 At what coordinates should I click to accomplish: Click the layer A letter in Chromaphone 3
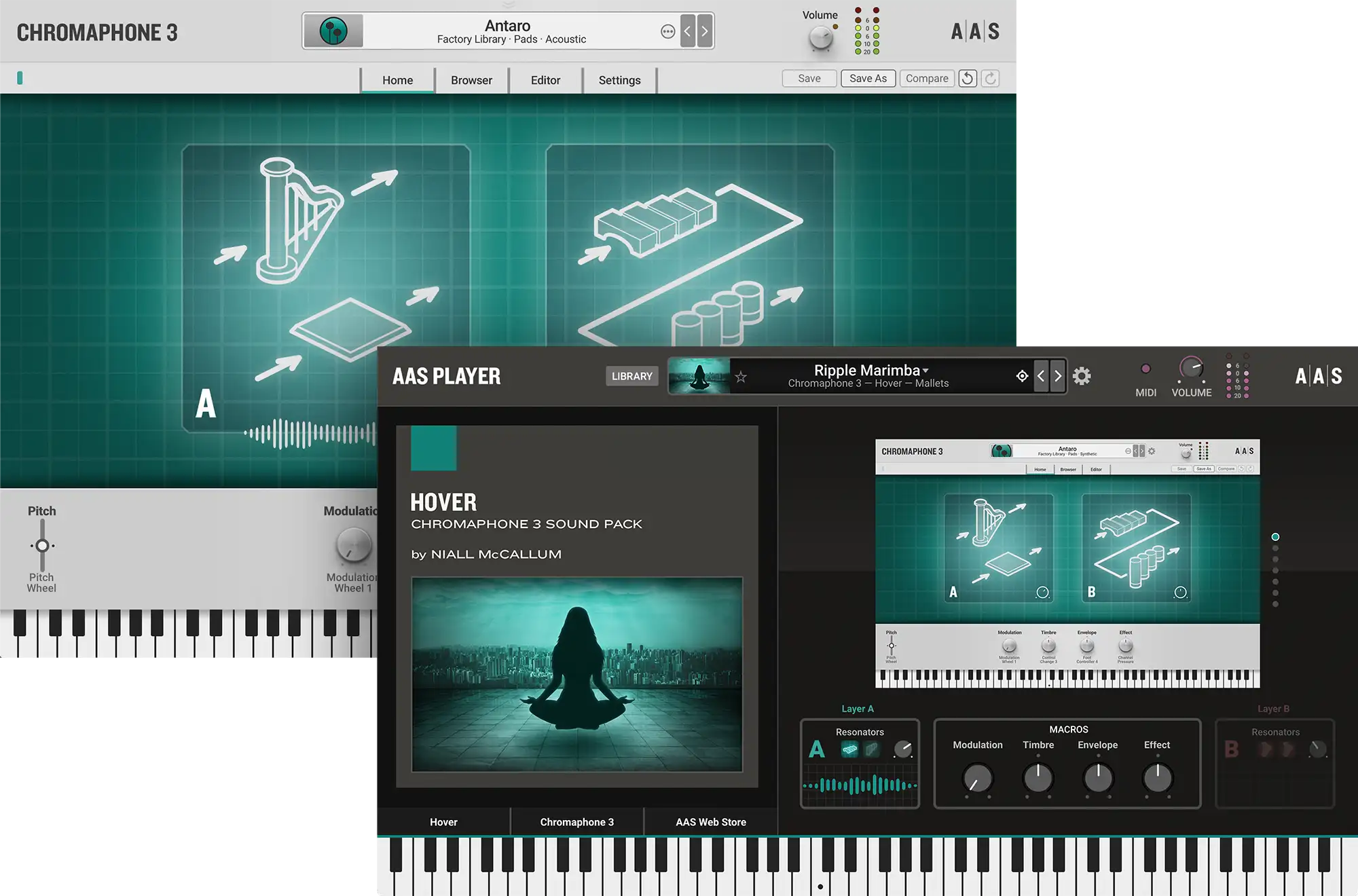click(206, 404)
